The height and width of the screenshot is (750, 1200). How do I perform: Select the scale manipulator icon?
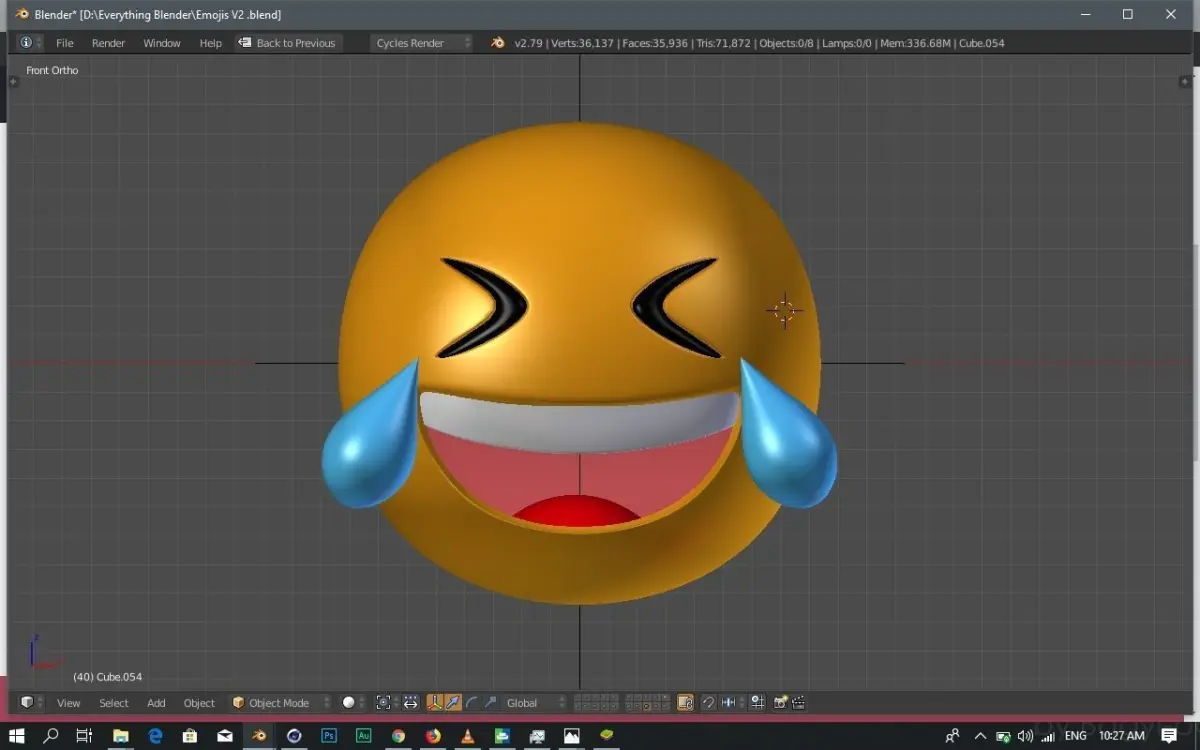pos(490,703)
